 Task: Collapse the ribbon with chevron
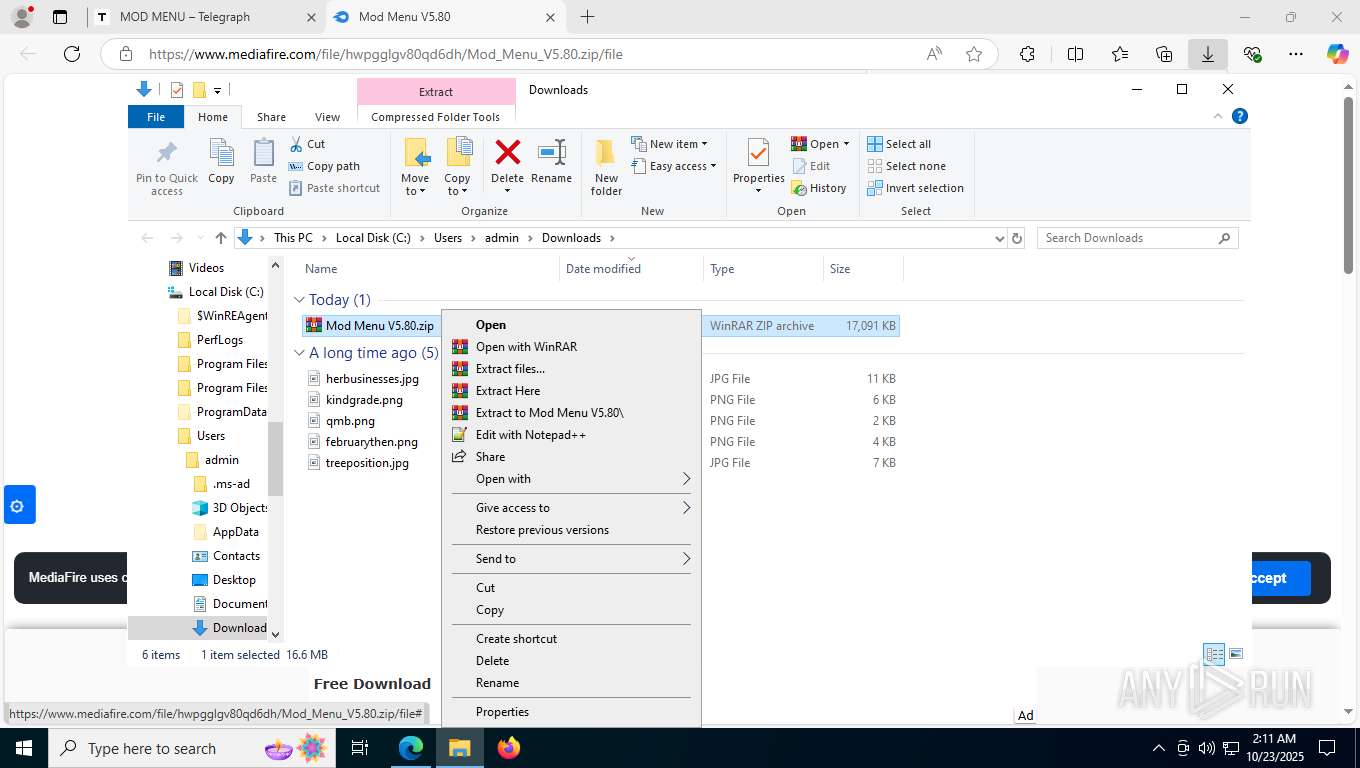pyautogui.click(x=1218, y=116)
